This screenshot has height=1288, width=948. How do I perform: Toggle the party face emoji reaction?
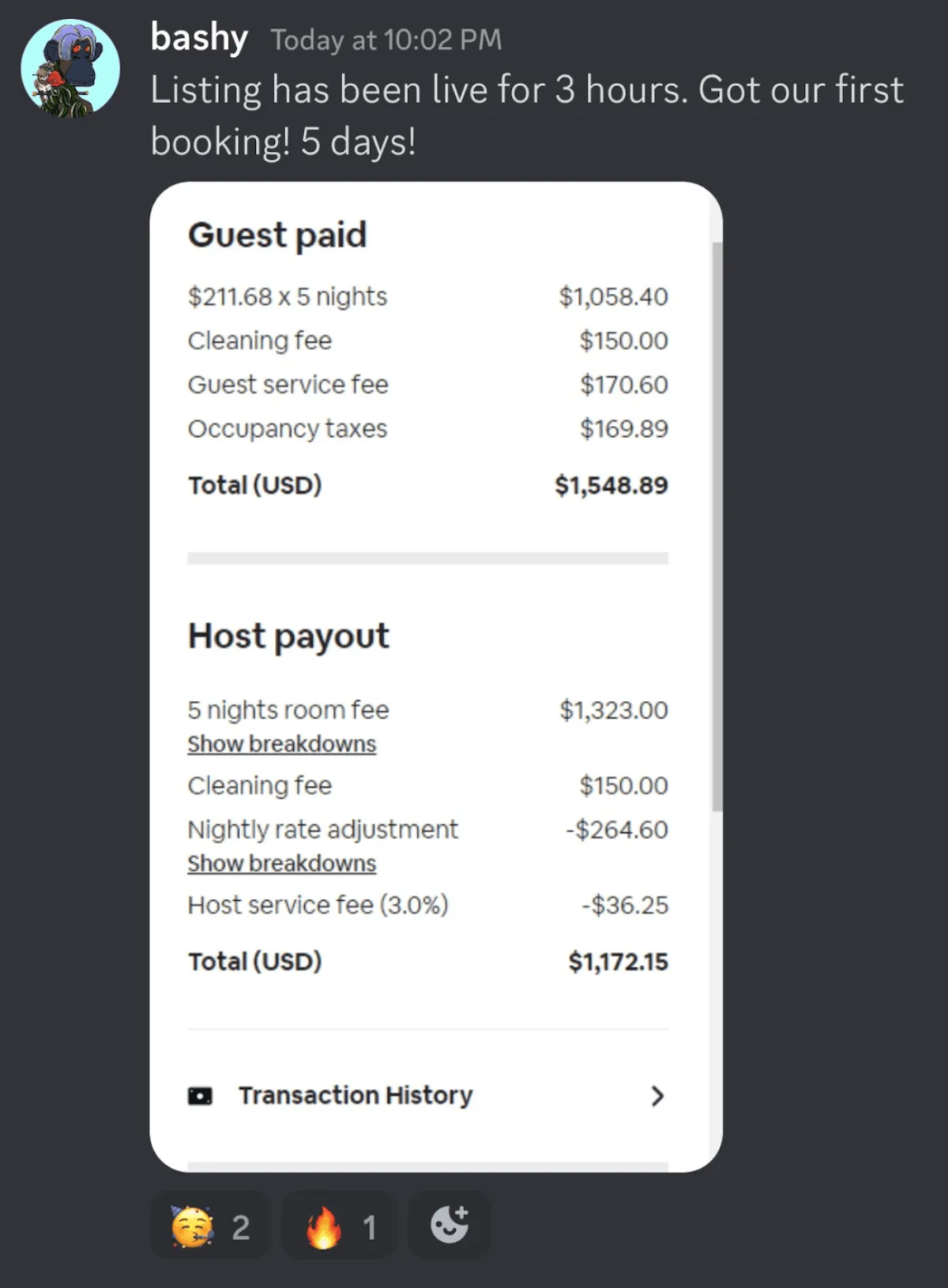tap(210, 1226)
